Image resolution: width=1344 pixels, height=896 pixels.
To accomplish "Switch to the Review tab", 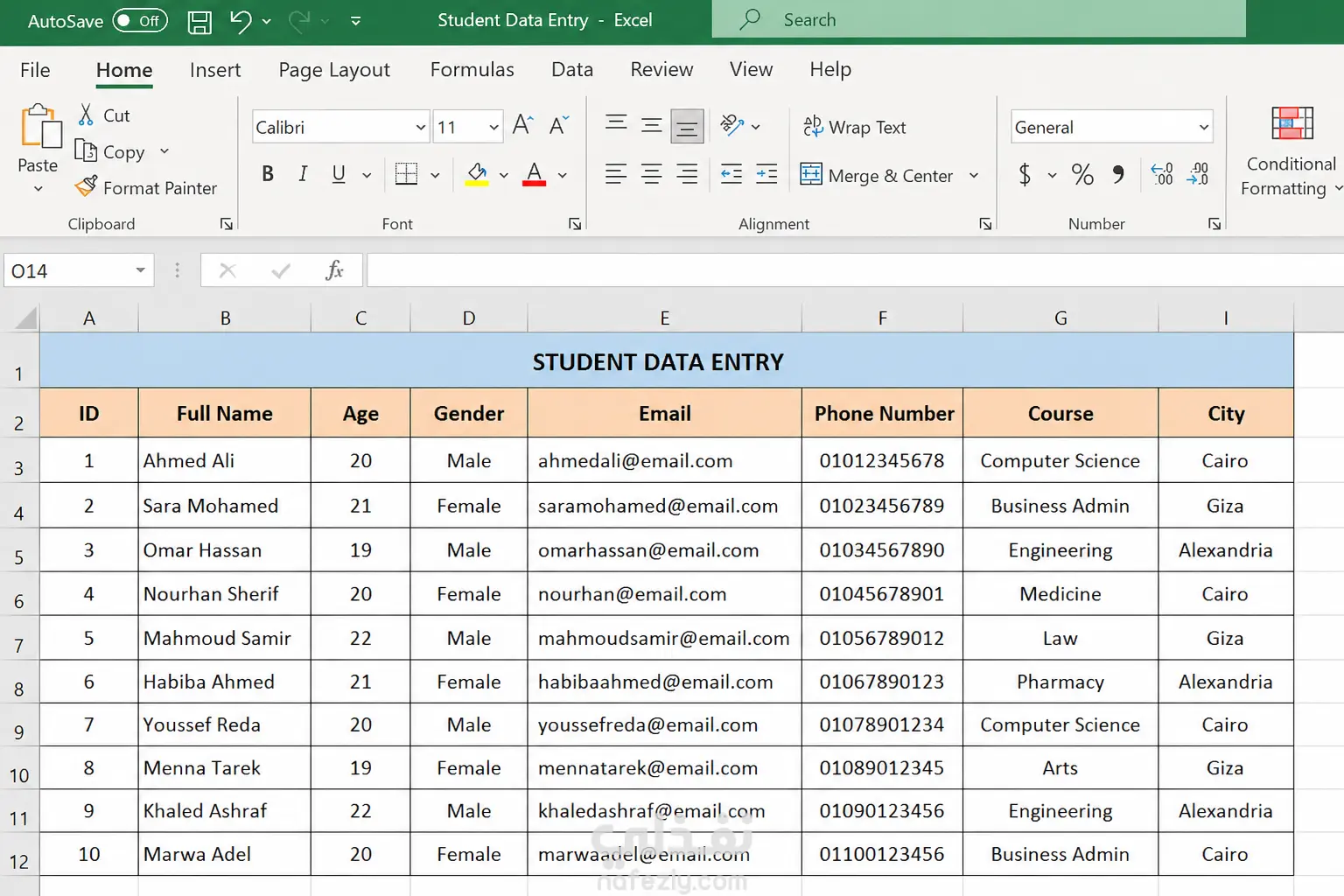I will point(661,70).
